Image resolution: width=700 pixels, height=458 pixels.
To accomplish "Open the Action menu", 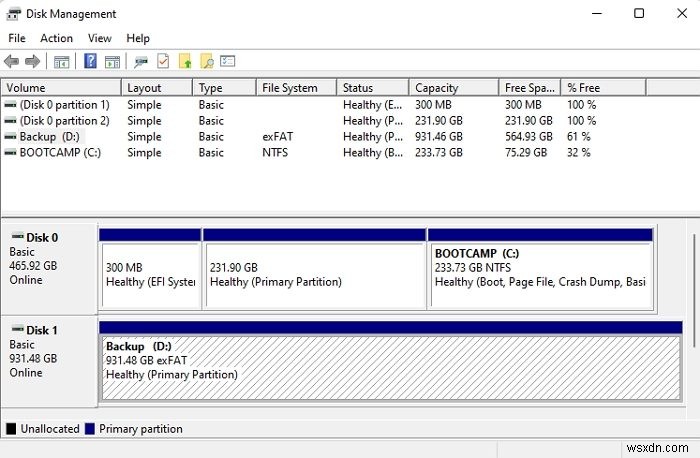I will (x=56, y=38).
